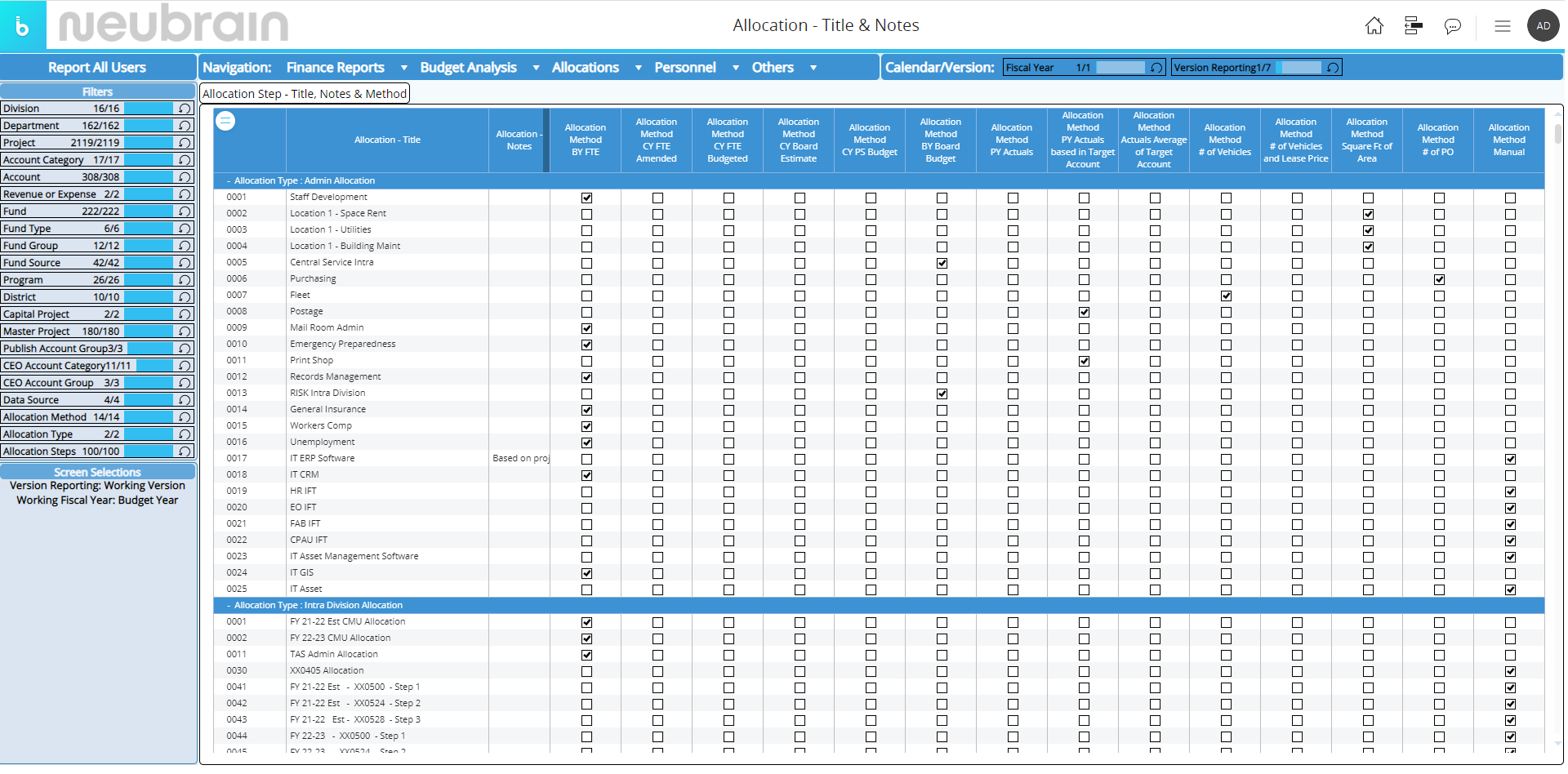Image resolution: width=1568 pixels, height=774 pixels.
Task: Click the Neubrain logo icon
Action: click(23, 26)
